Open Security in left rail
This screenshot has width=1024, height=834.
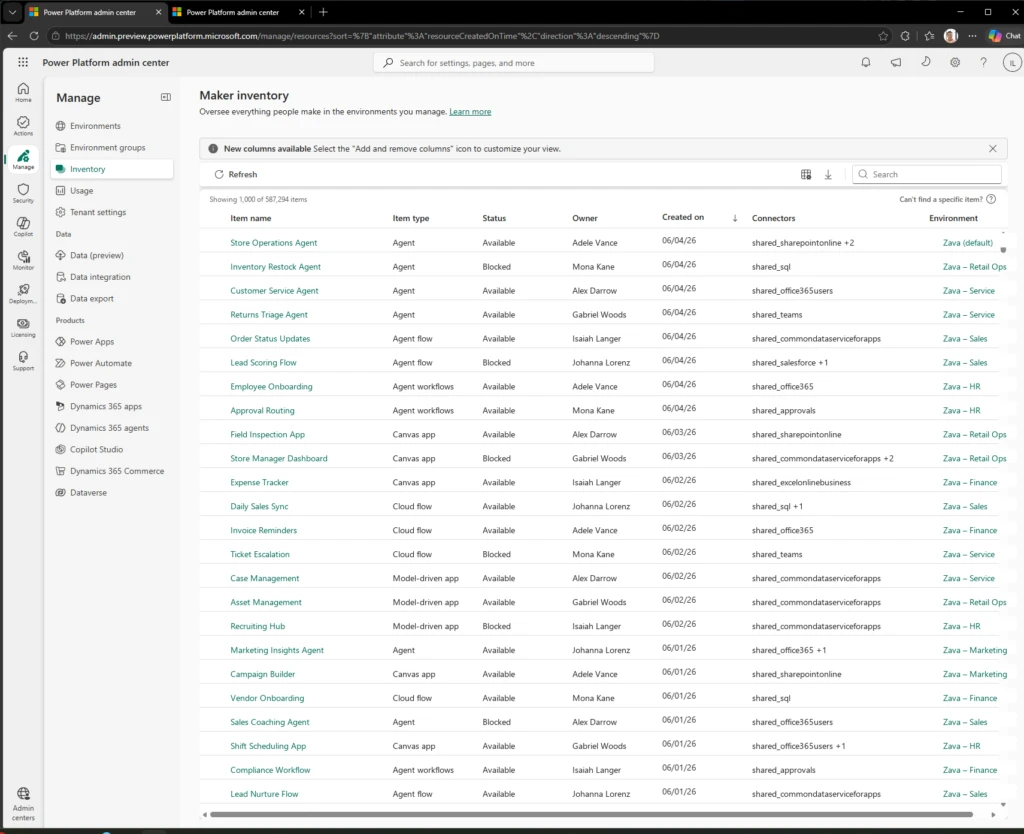pyautogui.click(x=23, y=193)
